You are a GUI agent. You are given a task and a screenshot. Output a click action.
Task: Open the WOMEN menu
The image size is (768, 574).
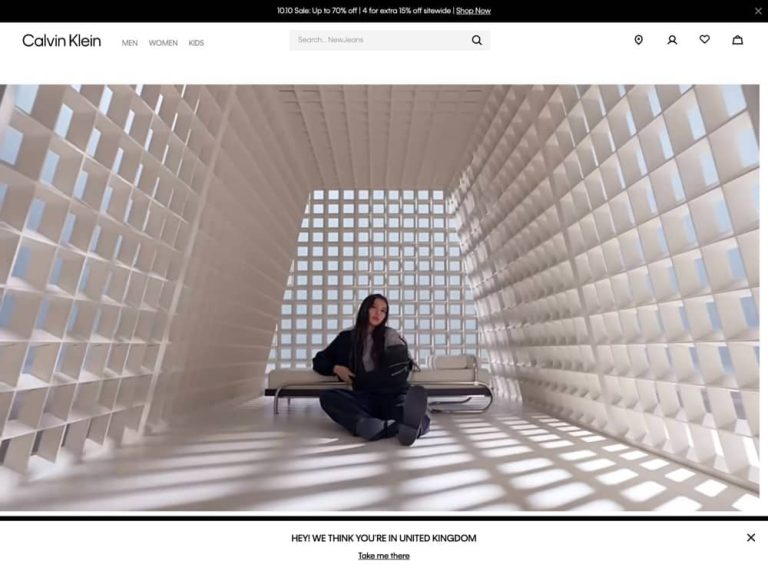163,43
